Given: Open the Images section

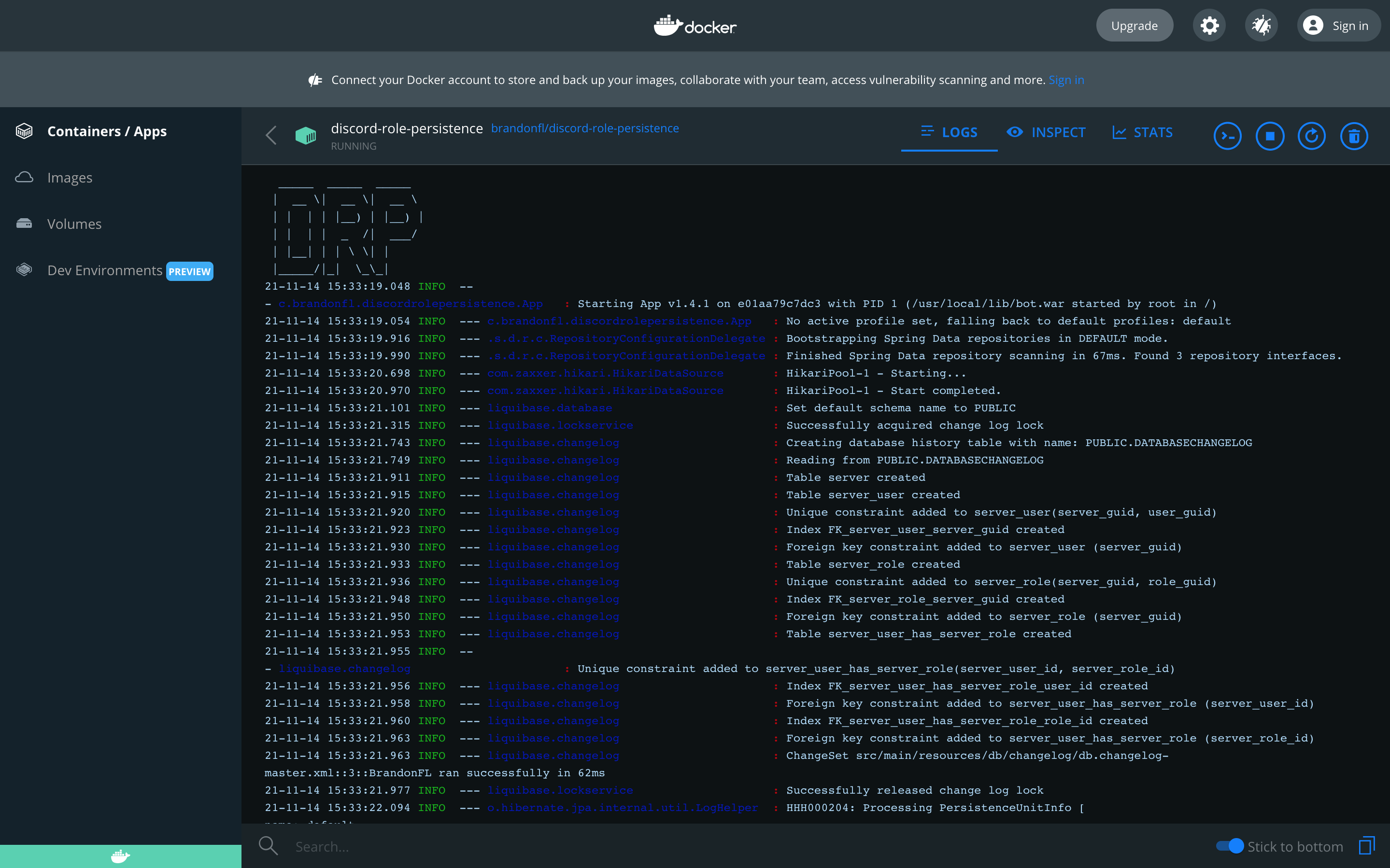Looking at the screenshot, I should tap(70, 177).
